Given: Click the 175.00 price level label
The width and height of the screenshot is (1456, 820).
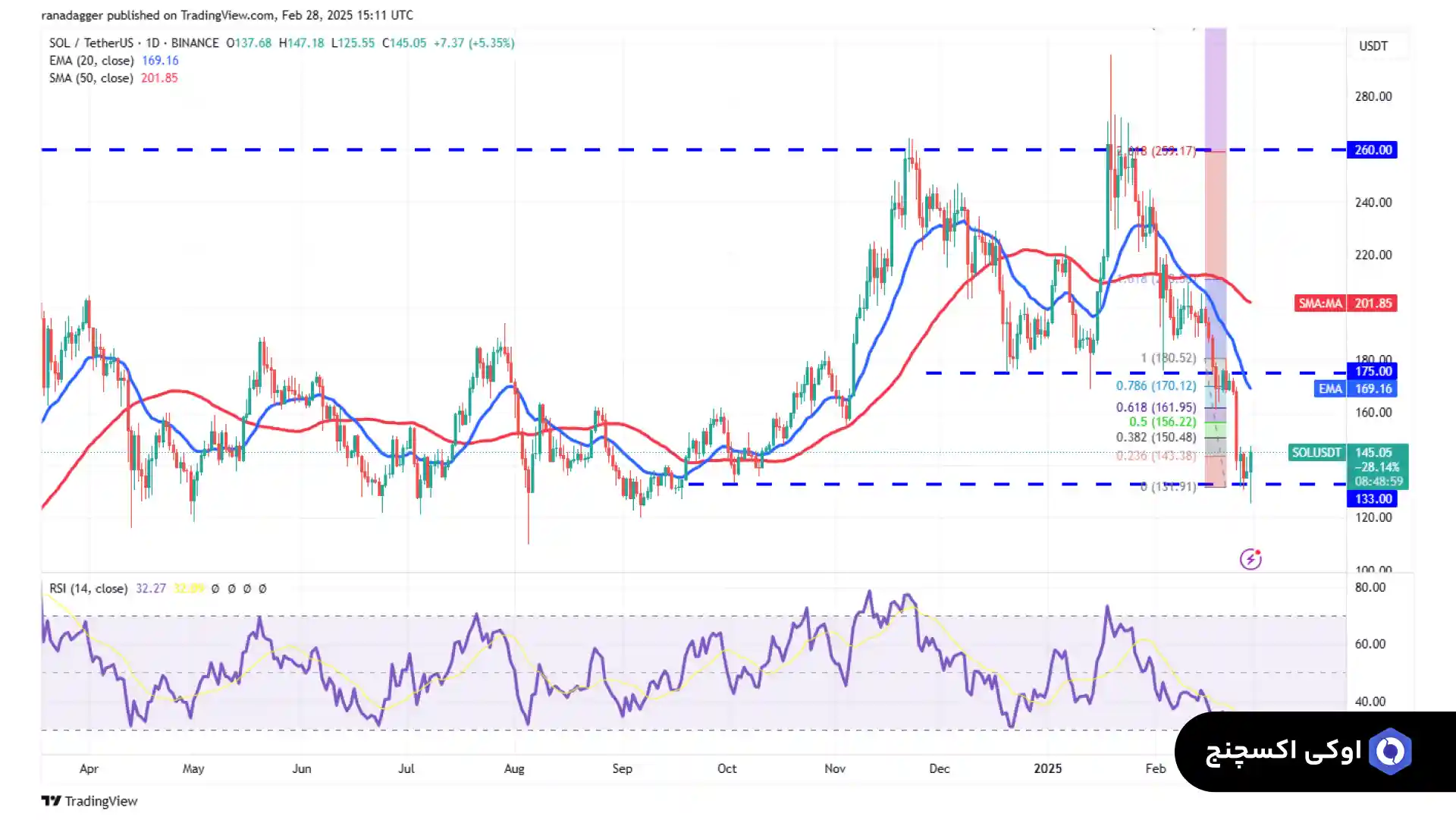Looking at the screenshot, I should coord(1372,371).
